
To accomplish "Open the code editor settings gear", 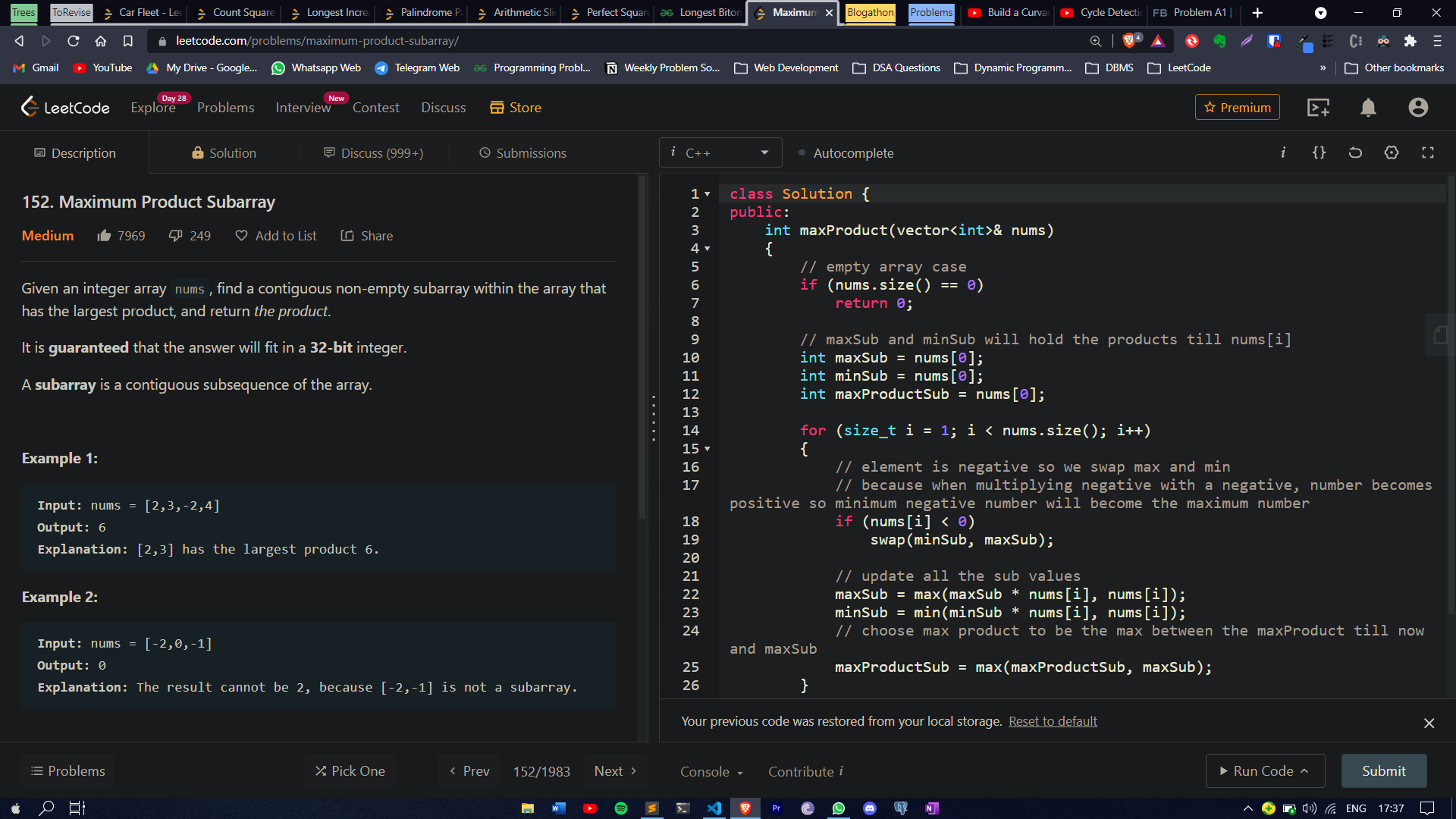I will [x=1392, y=152].
